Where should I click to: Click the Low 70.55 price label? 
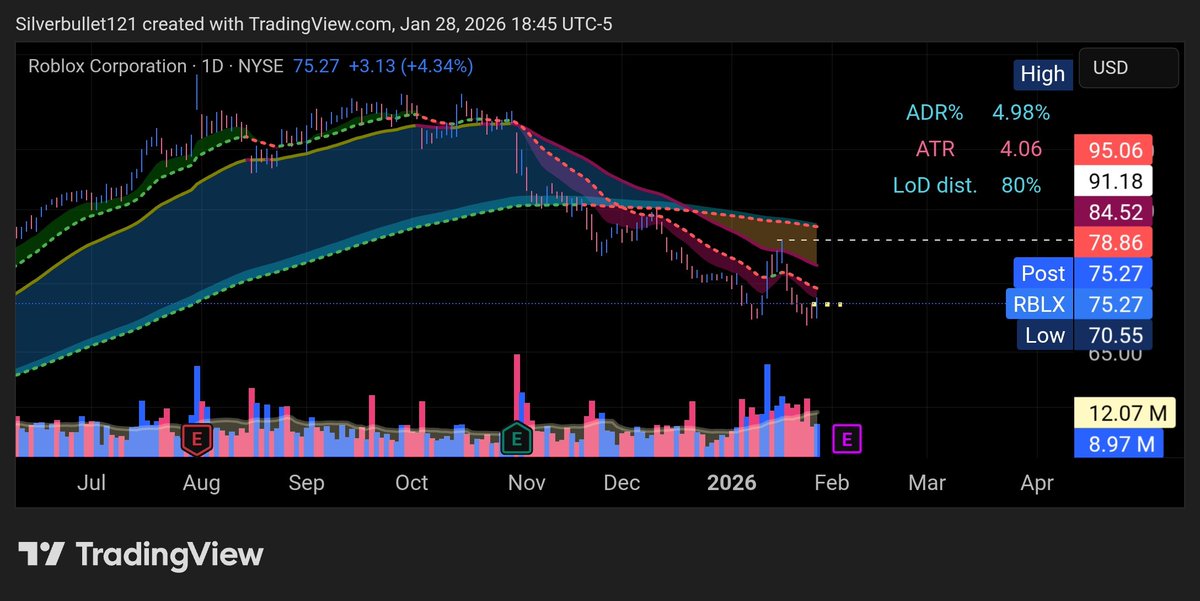click(x=1084, y=335)
